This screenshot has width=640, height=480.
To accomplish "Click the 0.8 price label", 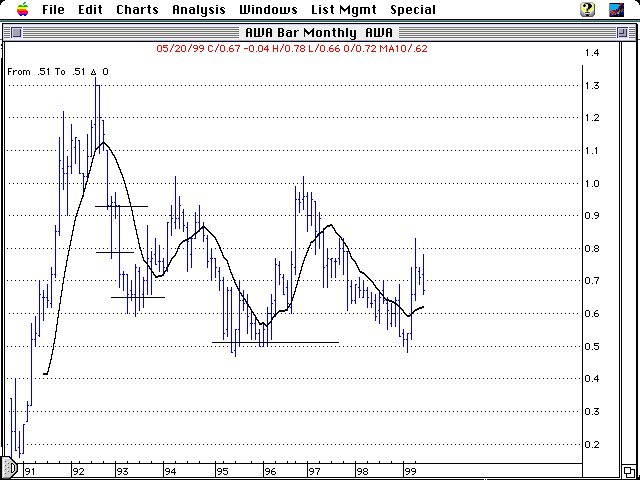I will 592,248.
